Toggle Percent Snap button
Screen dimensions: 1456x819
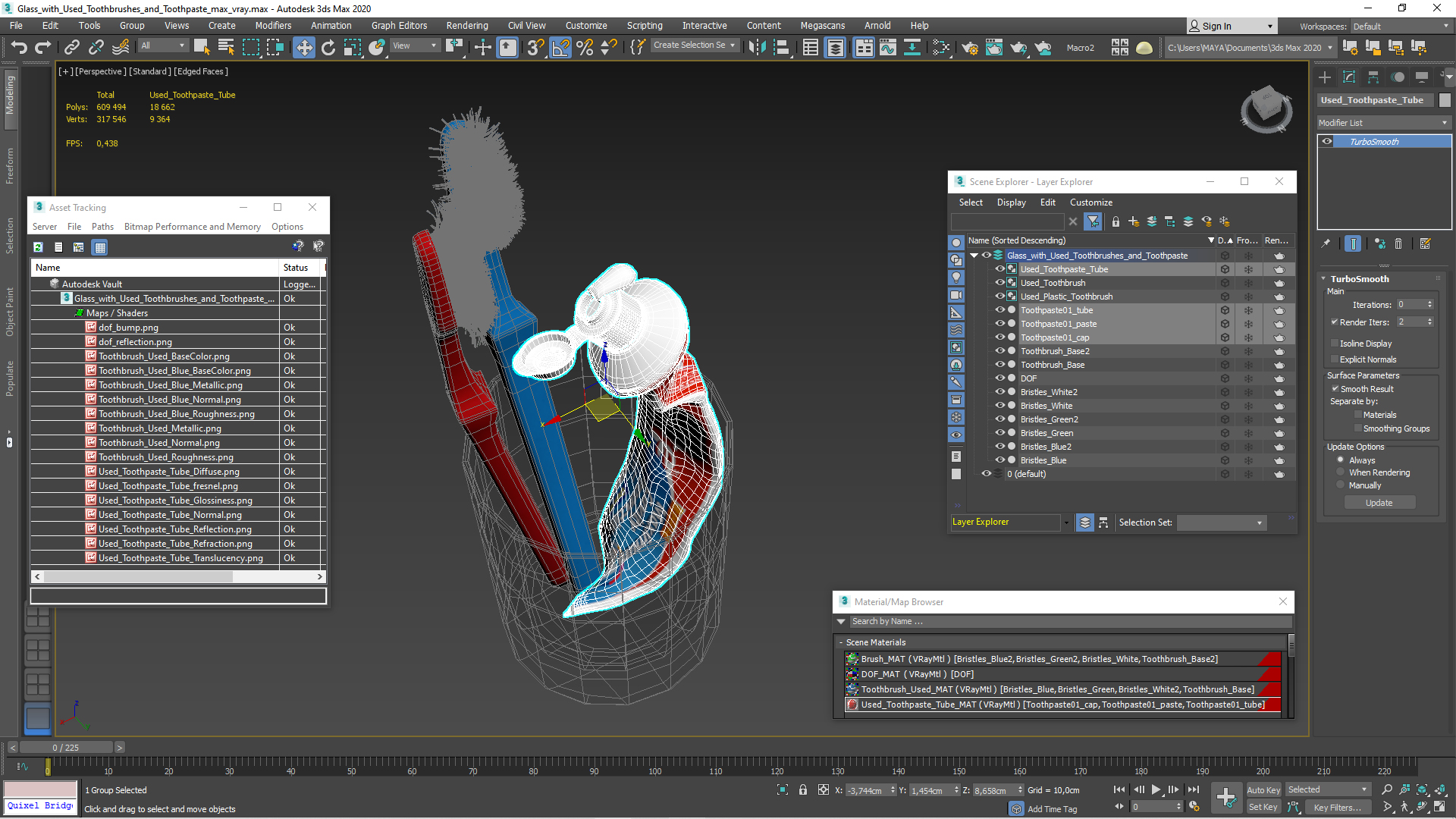pos(585,47)
